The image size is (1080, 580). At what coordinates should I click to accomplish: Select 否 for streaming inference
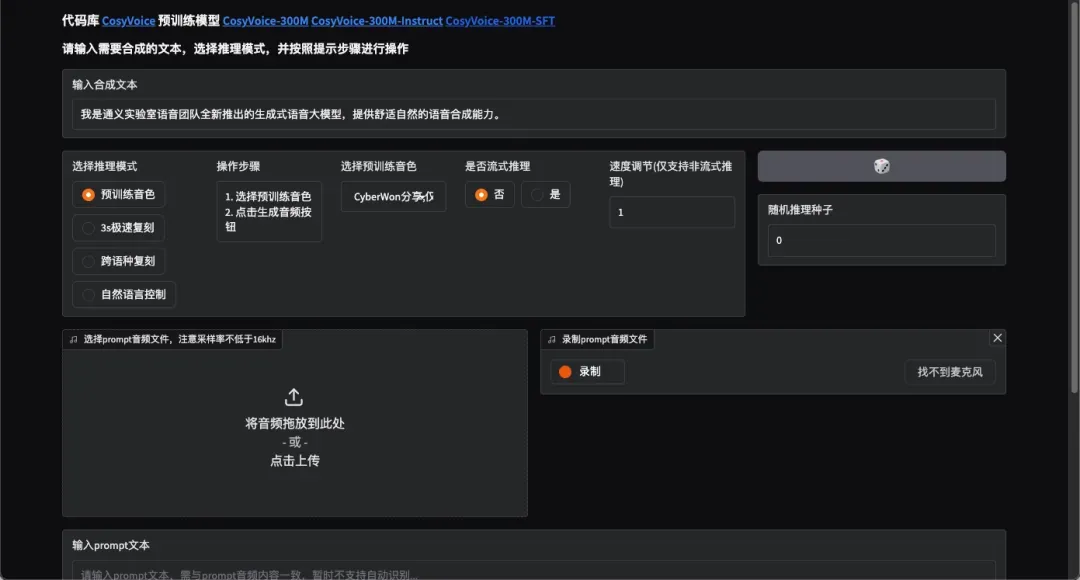[x=489, y=195]
